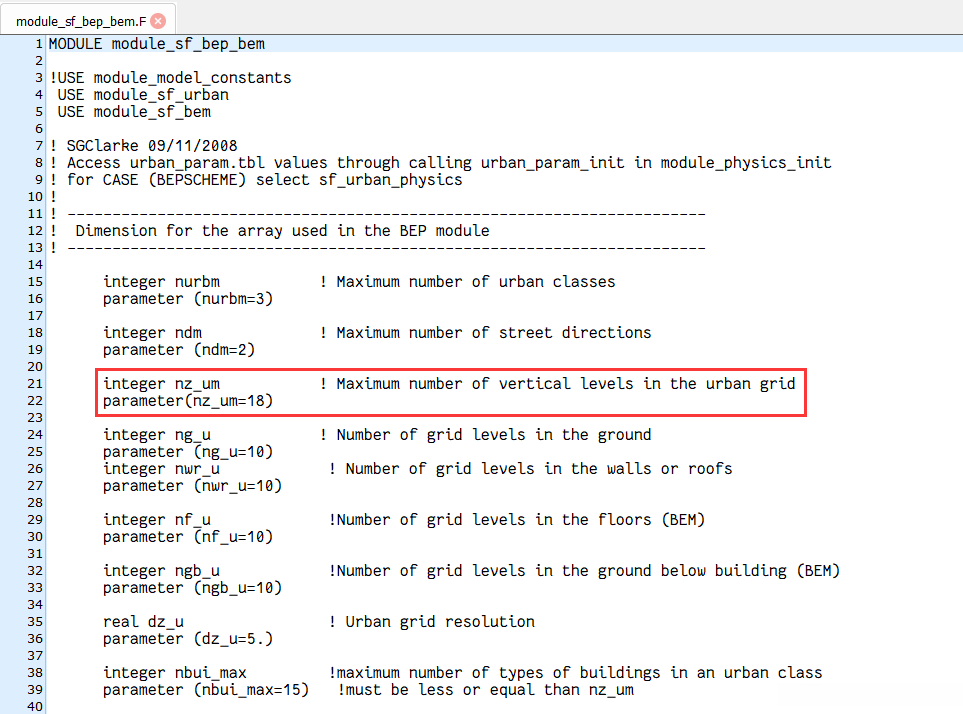Click declaration 'real dz_u'

143,622
